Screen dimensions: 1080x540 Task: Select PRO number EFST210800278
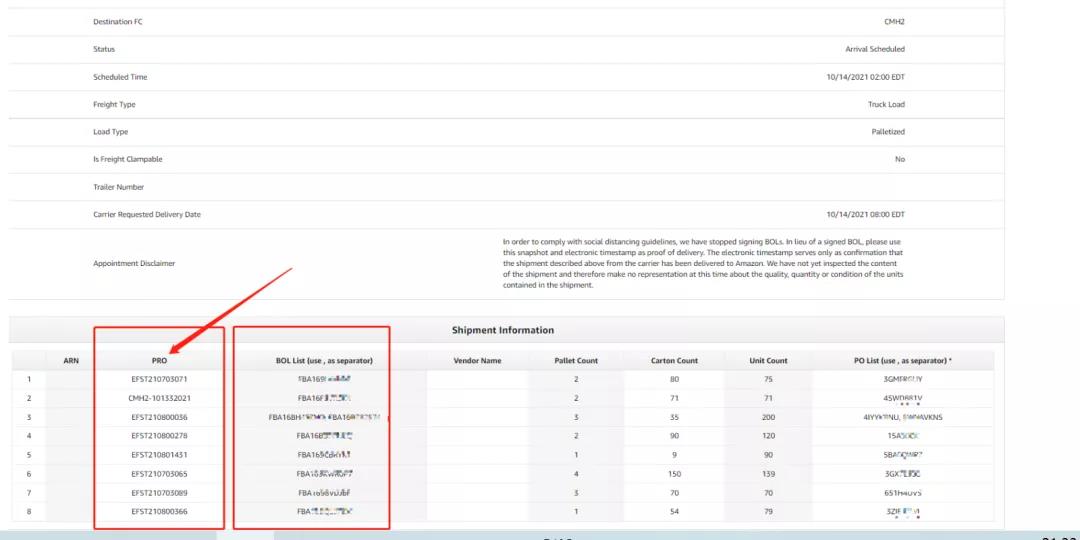159,436
